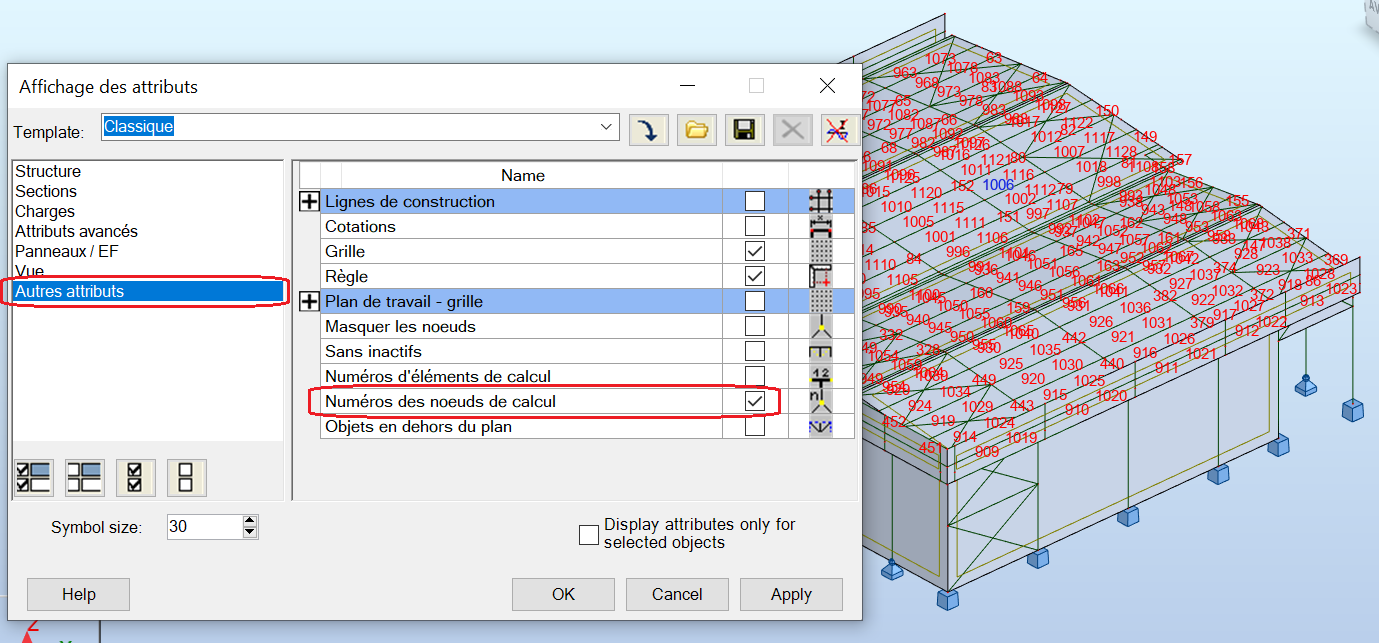Enable the Cotations checkbox
The width and height of the screenshot is (1379, 643).
(x=755, y=226)
